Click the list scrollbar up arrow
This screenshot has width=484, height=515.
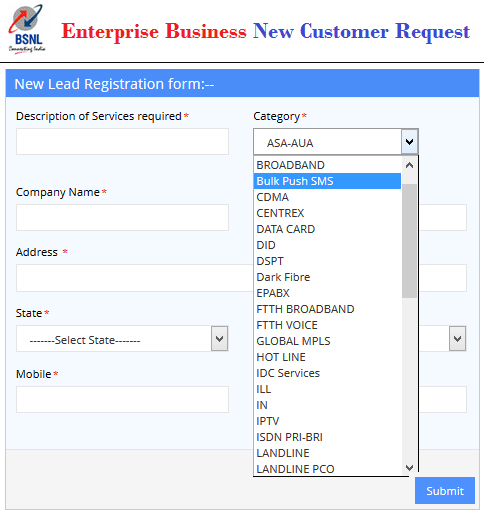tap(409, 165)
